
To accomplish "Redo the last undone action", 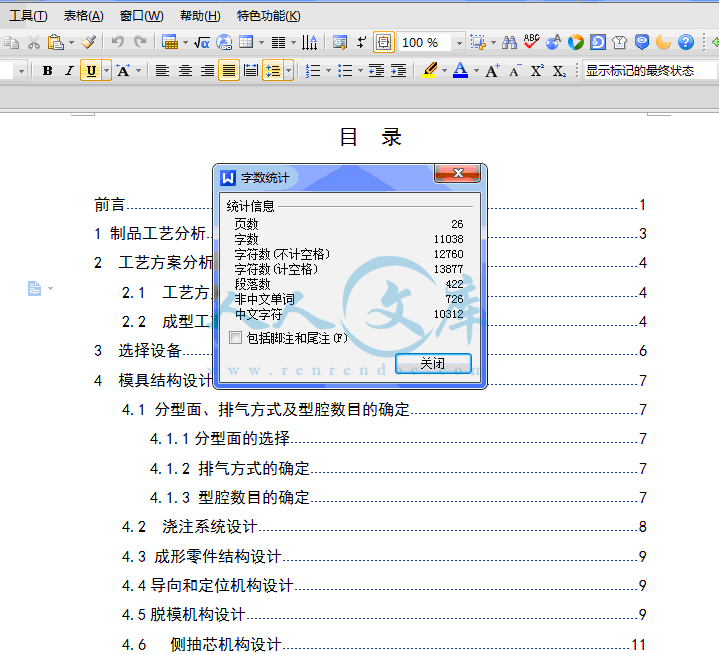I will point(140,43).
